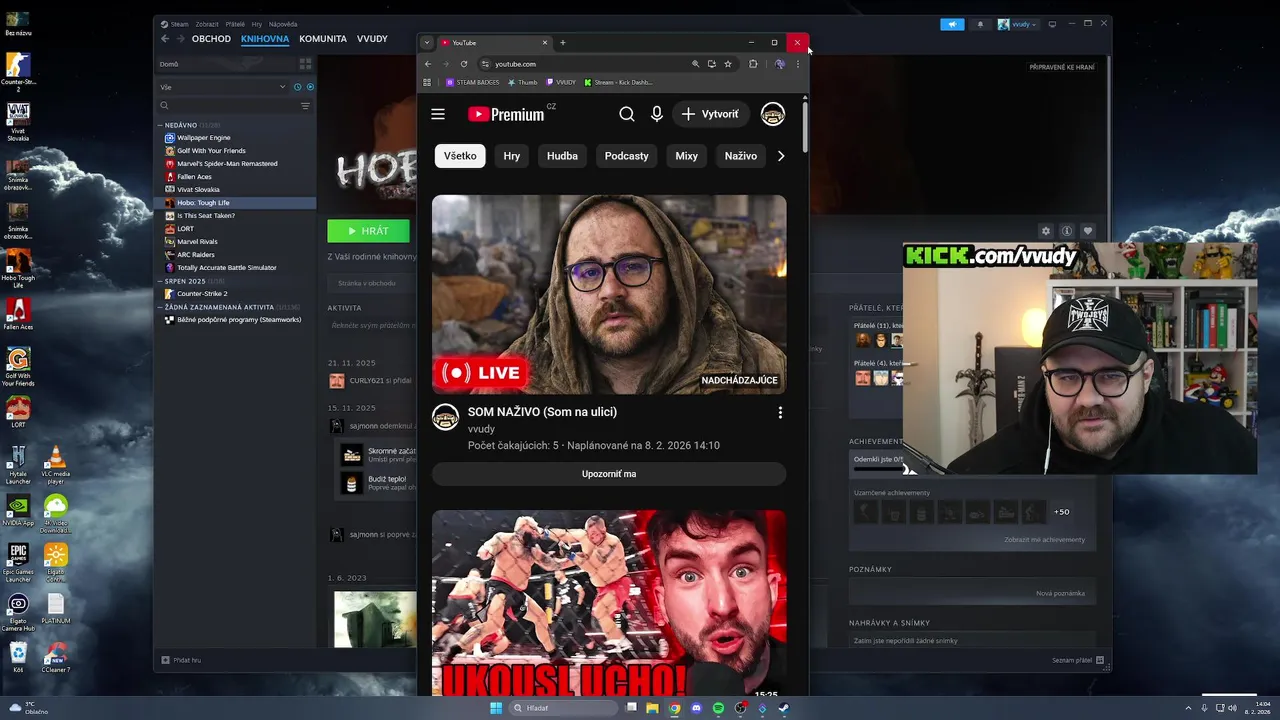Open Steam notifications bell

click(x=980, y=24)
